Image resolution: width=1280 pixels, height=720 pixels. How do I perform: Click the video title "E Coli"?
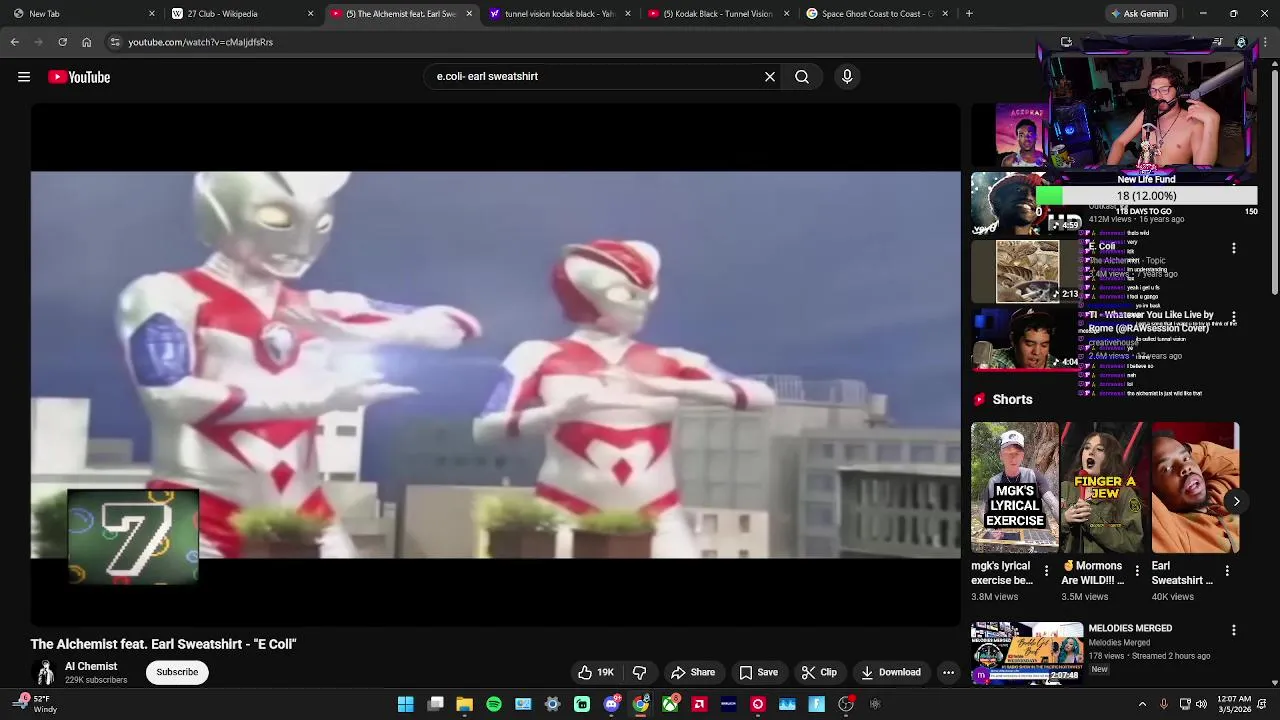point(163,644)
